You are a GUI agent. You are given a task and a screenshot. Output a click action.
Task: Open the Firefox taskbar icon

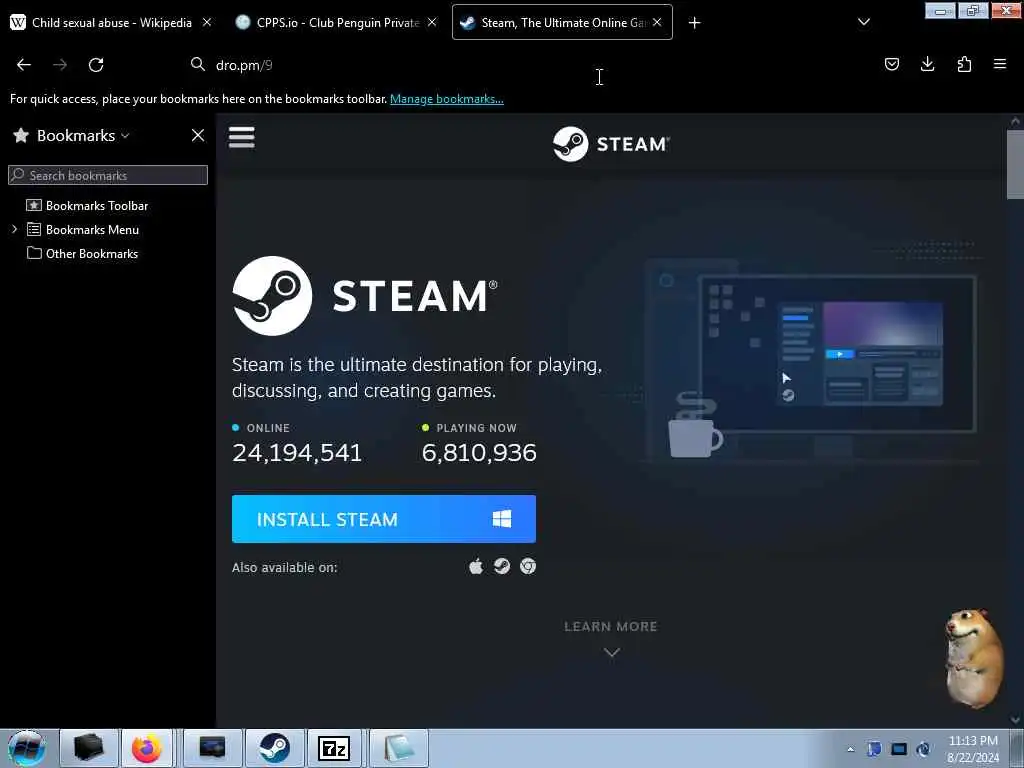(147, 748)
